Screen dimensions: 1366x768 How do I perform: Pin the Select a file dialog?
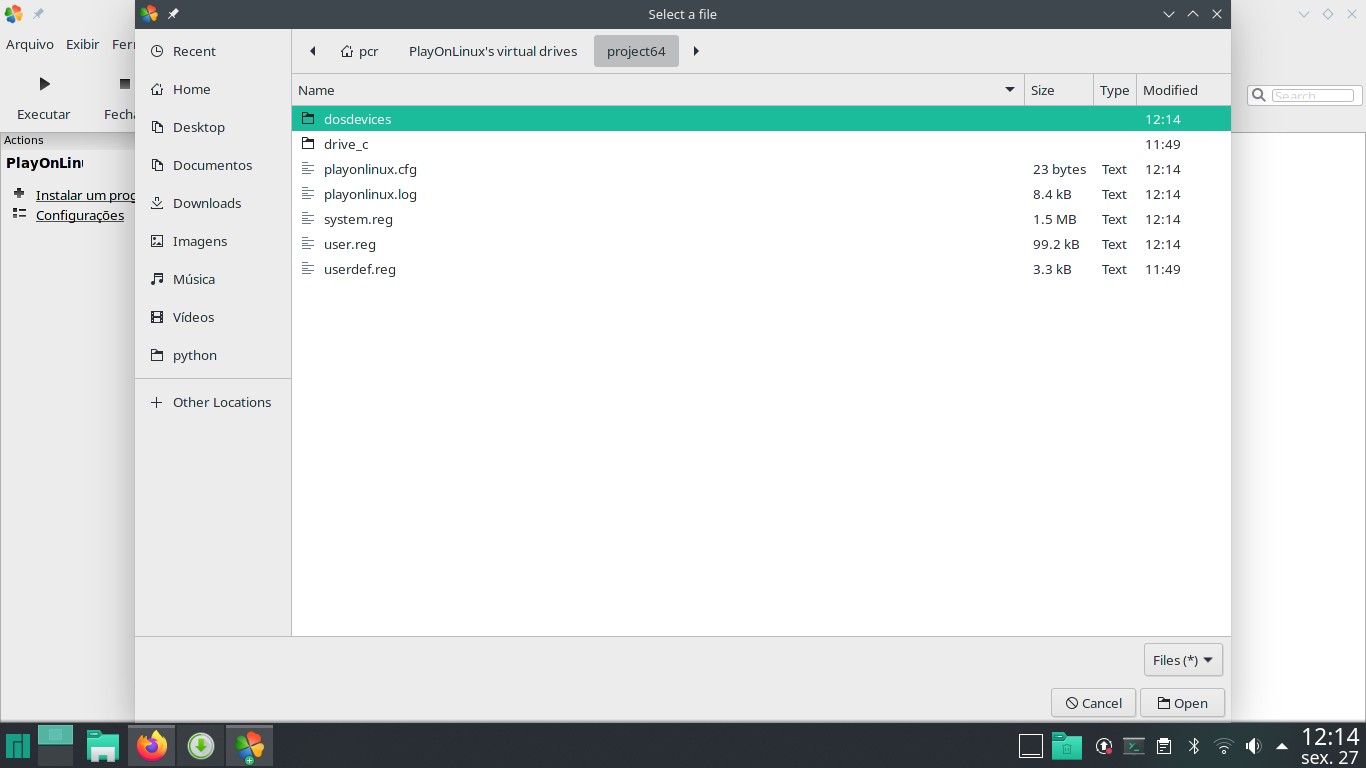click(173, 14)
